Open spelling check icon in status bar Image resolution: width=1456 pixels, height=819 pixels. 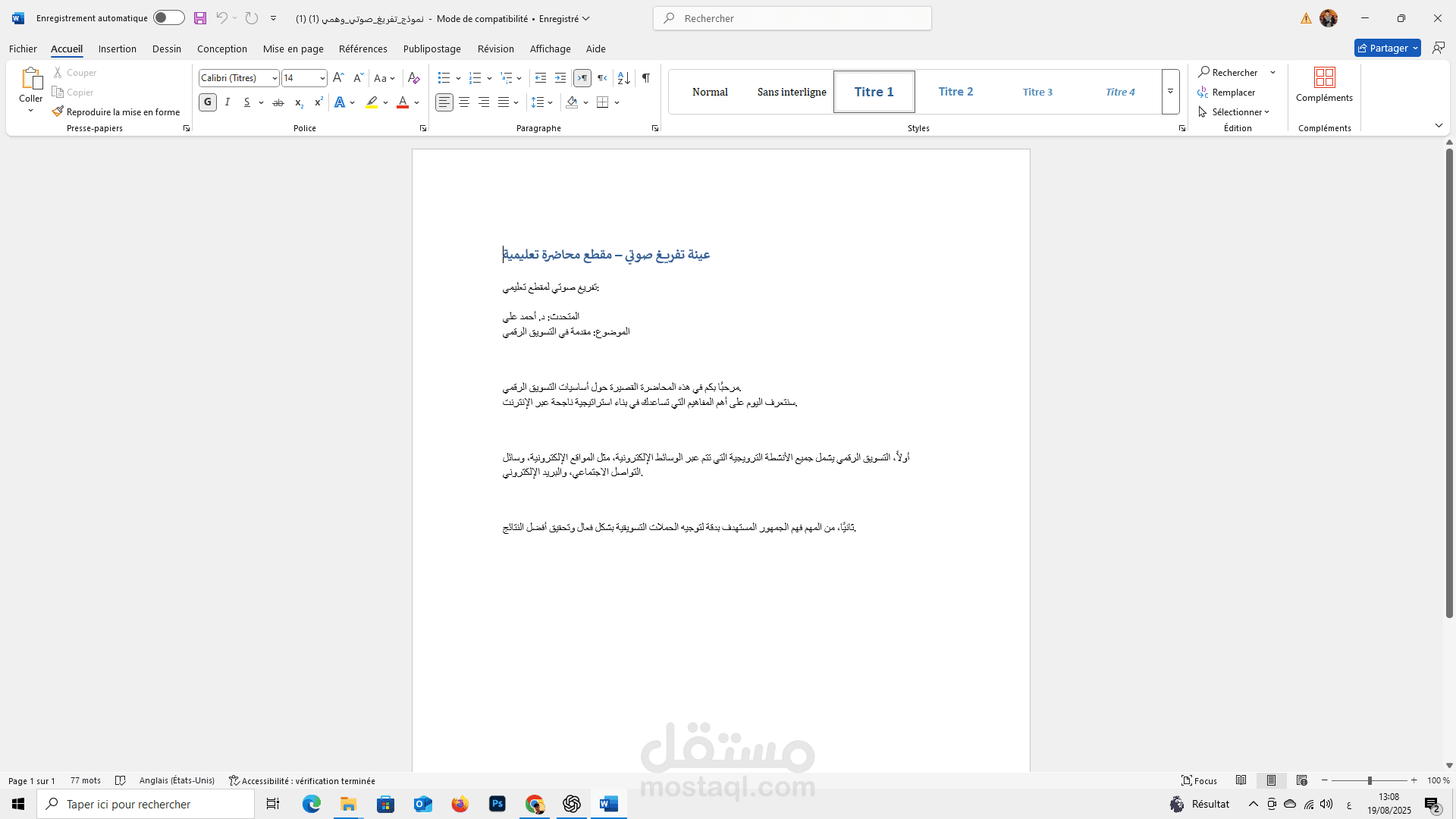[120, 780]
